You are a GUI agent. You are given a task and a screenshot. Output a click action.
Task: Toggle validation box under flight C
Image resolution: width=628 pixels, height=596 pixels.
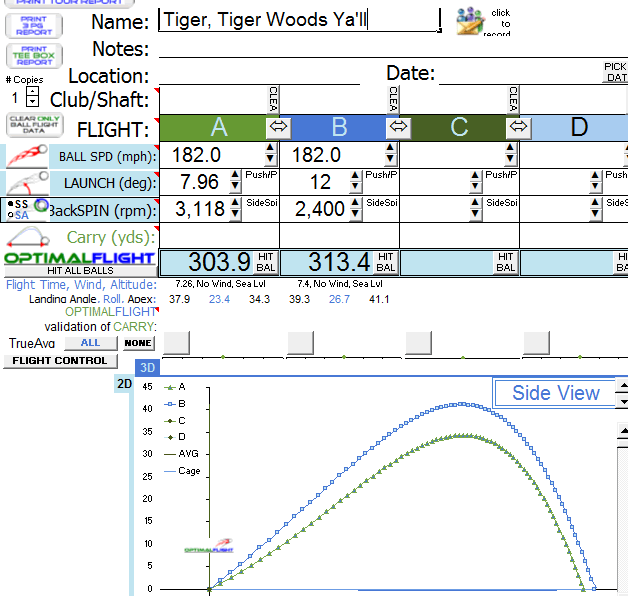(x=419, y=343)
